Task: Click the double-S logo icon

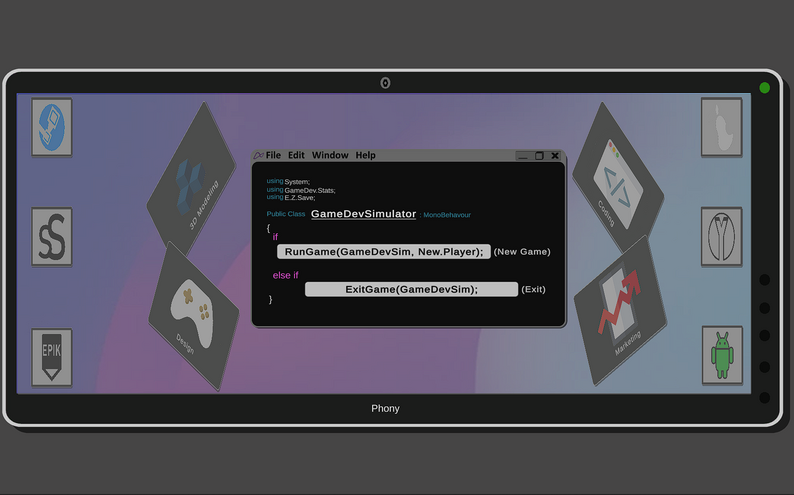Action: [52, 236]
